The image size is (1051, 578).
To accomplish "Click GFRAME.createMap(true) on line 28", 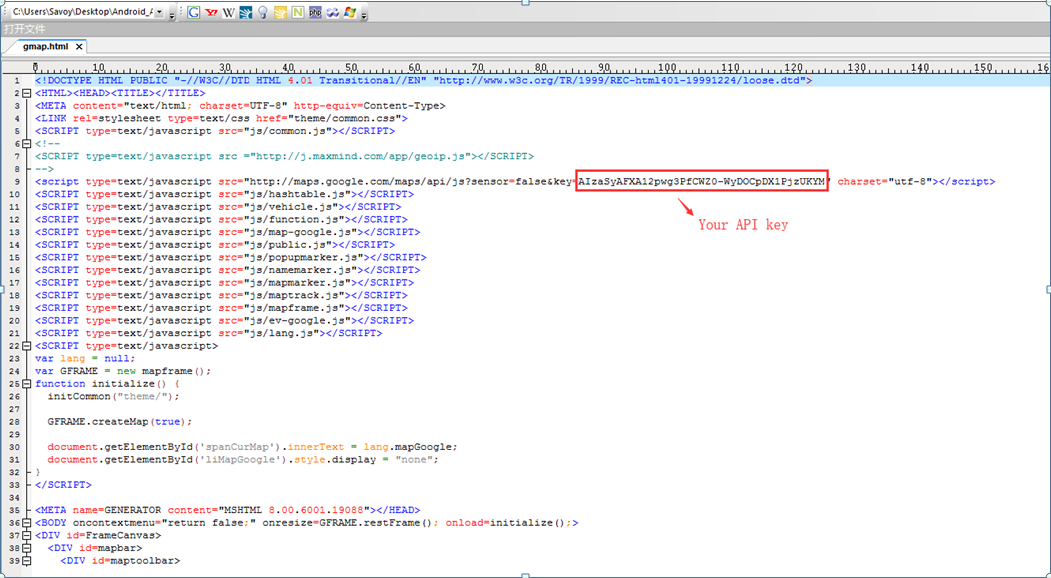I will (117, 422).
